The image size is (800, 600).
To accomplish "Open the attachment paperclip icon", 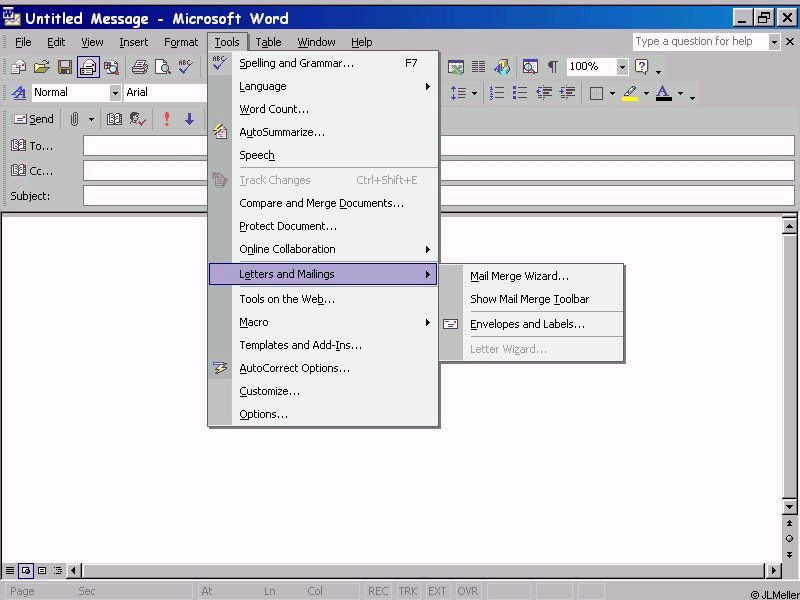I will tap(74, 119).
